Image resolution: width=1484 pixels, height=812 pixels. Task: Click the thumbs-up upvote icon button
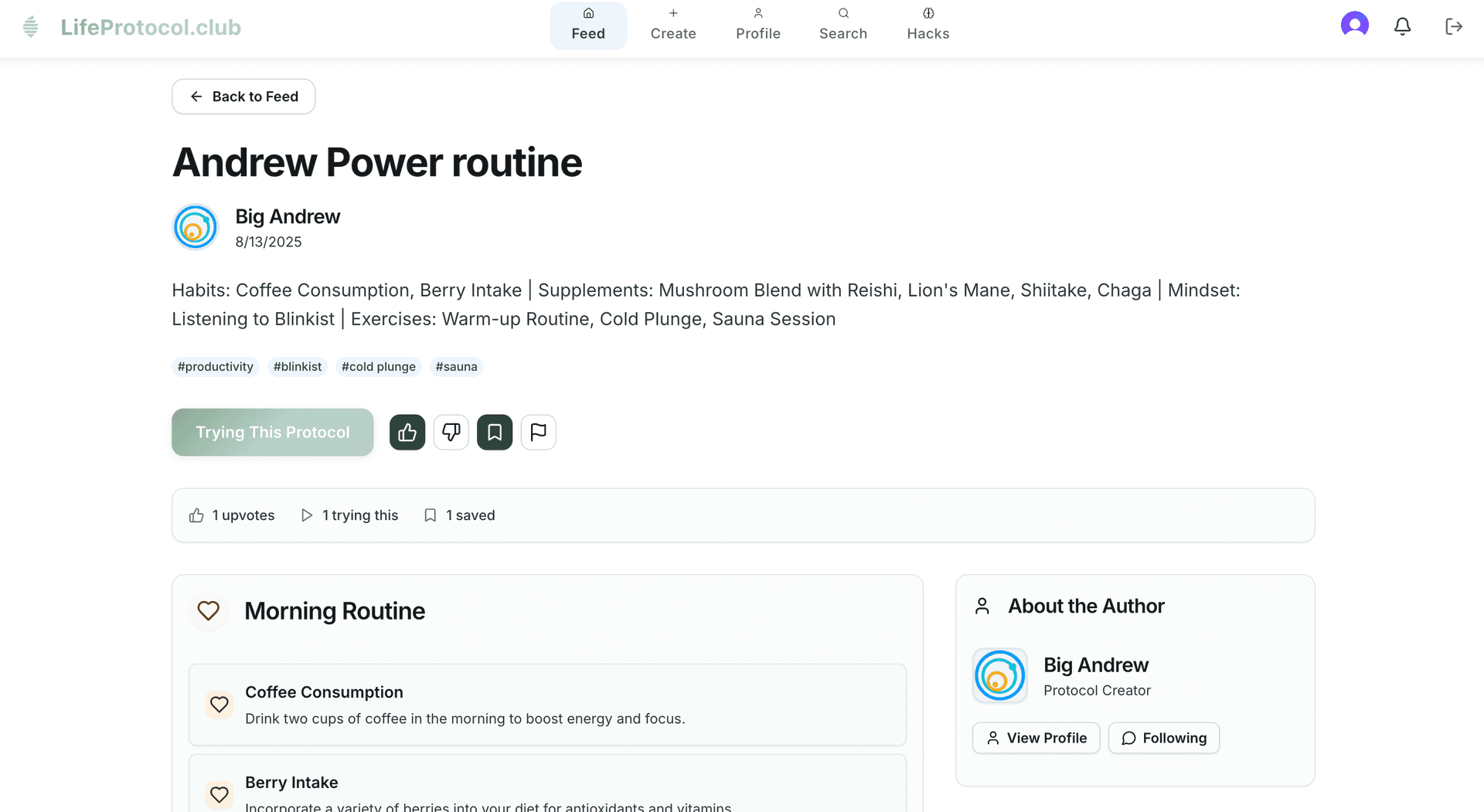407,433
